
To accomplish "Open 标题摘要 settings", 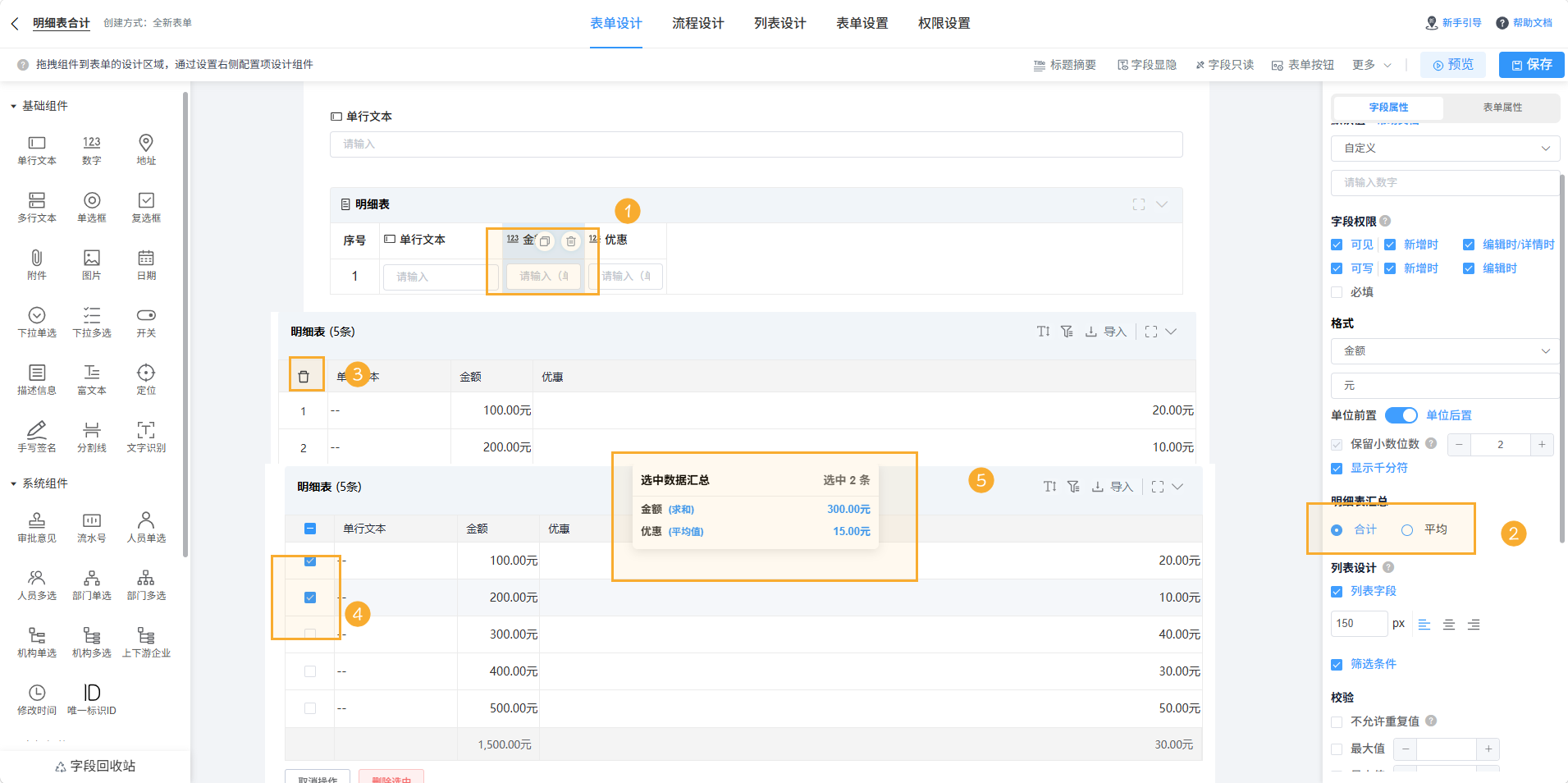I will (1065, 65).
